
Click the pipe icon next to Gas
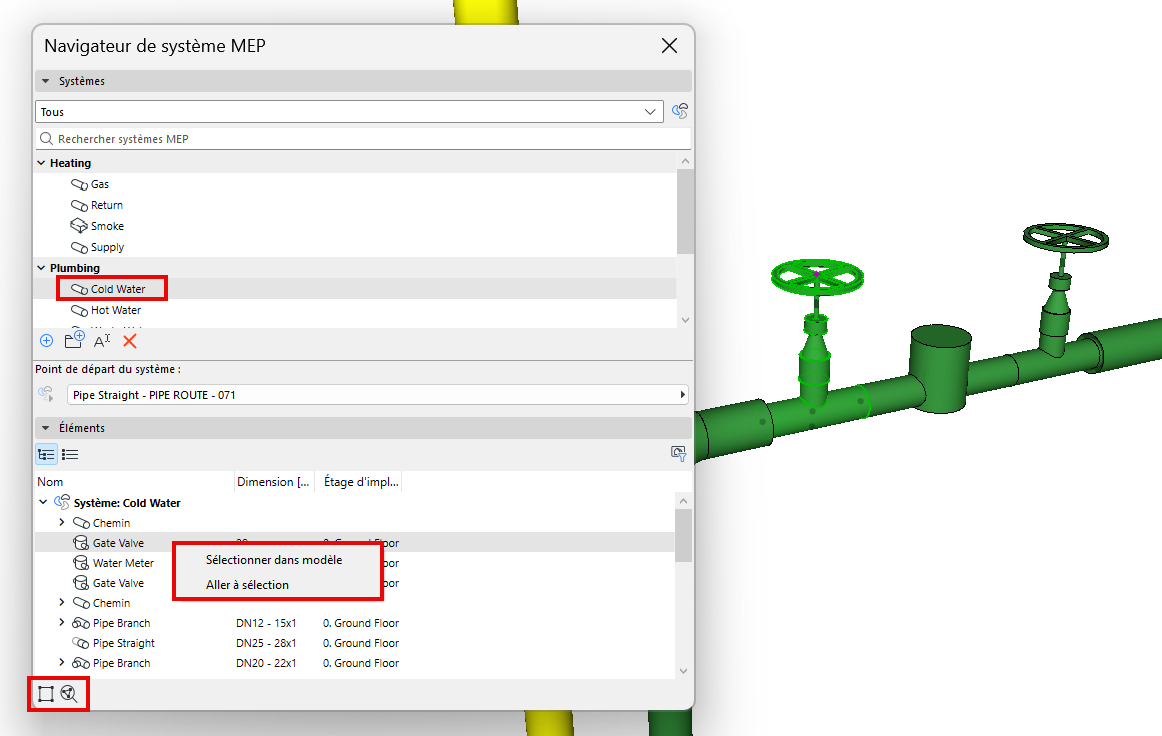pos(79,184)
